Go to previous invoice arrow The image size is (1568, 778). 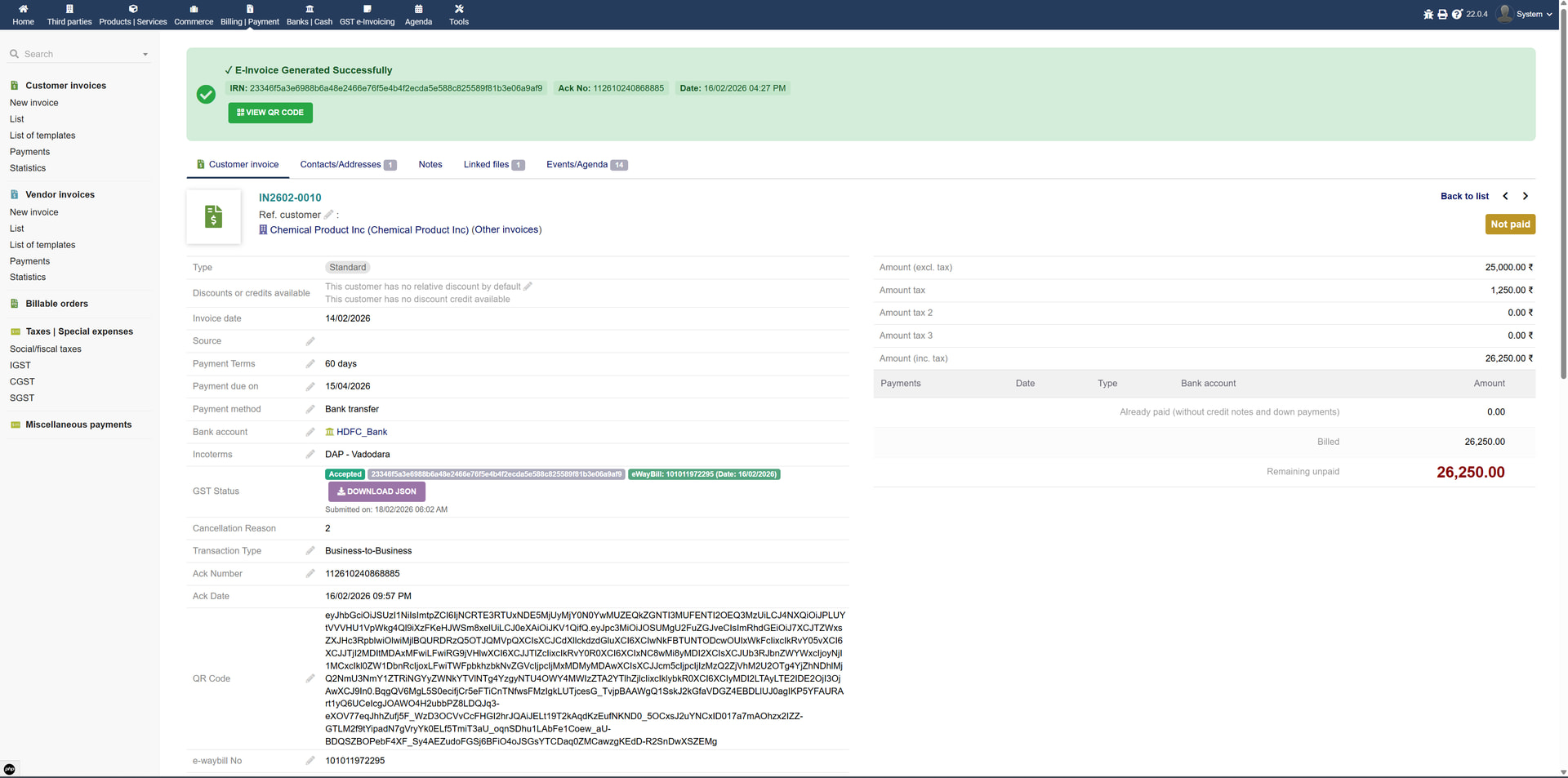(1505, 196)
